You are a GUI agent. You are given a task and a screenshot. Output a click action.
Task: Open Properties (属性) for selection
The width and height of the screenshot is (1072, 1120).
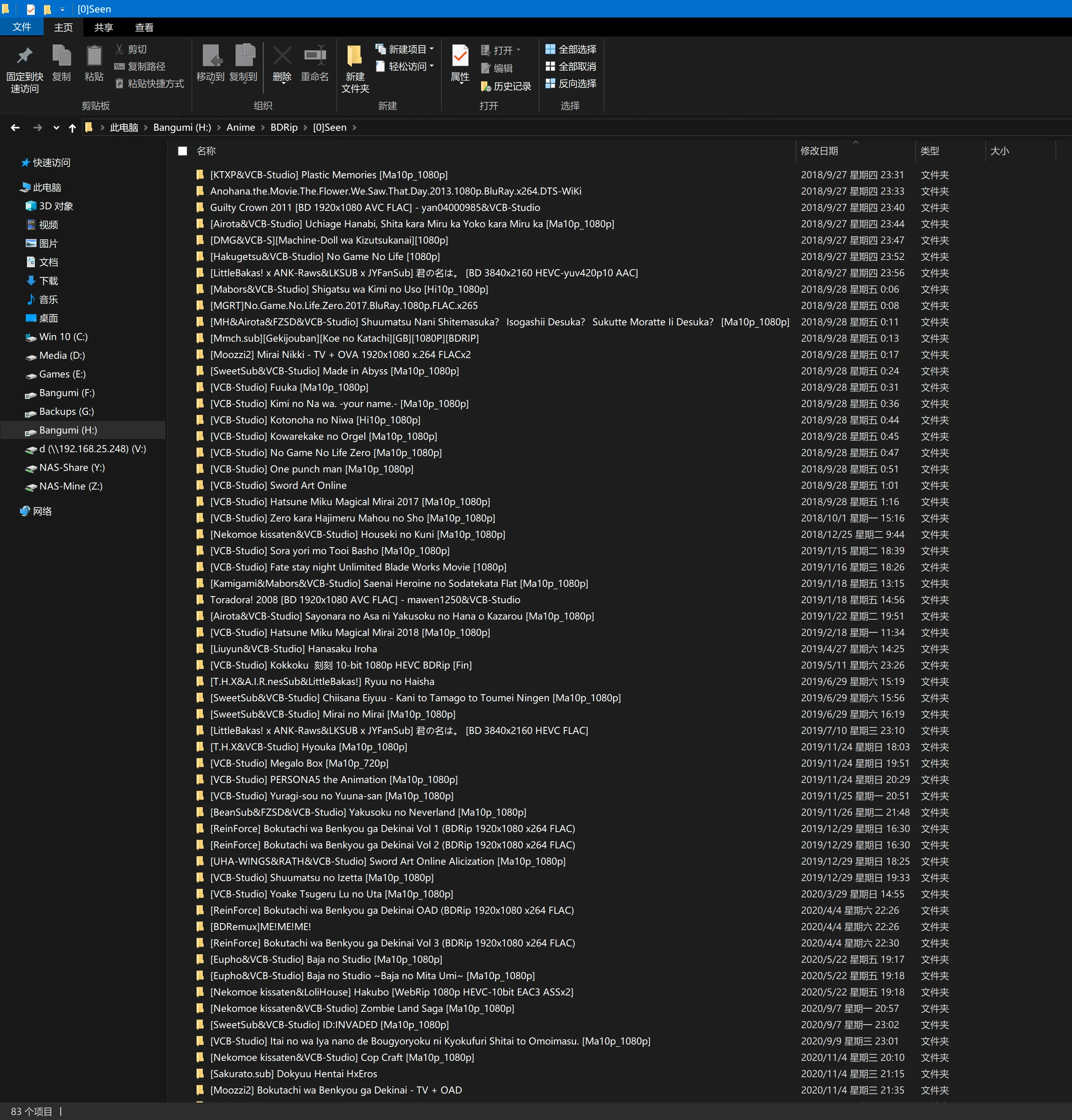coord(460,63)
